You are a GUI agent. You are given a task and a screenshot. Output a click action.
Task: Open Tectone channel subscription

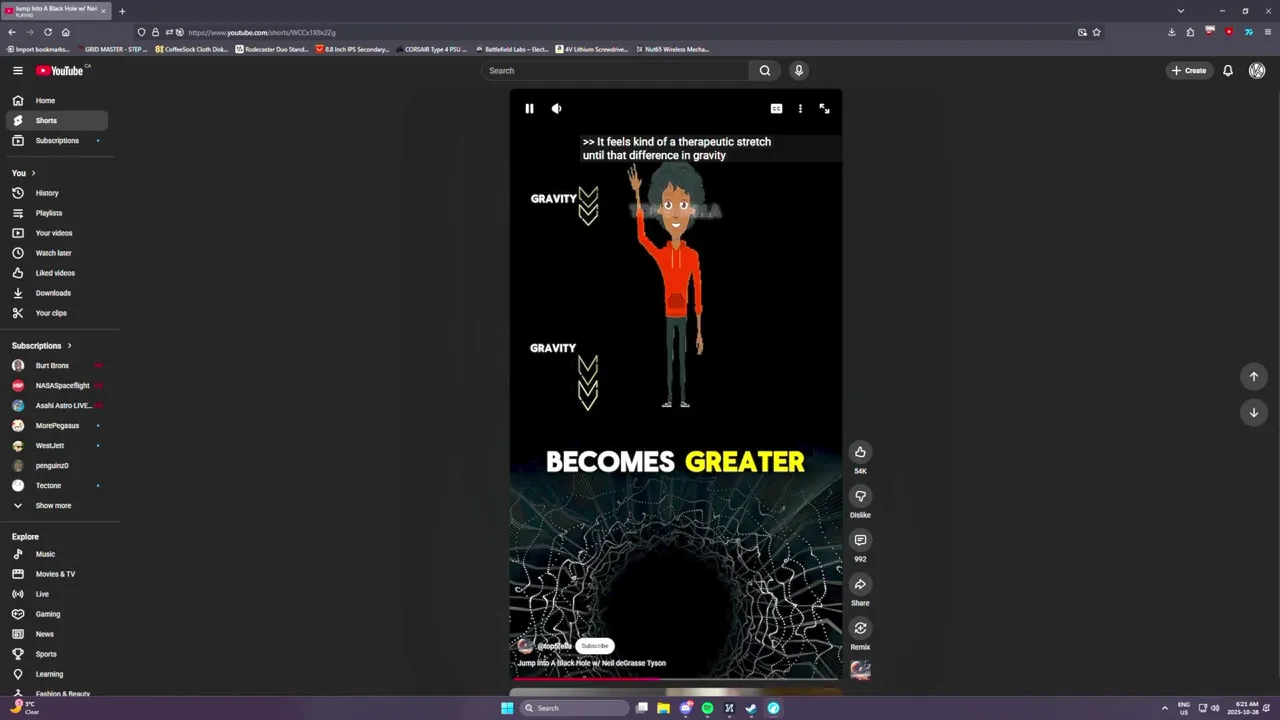pos(57,485)
